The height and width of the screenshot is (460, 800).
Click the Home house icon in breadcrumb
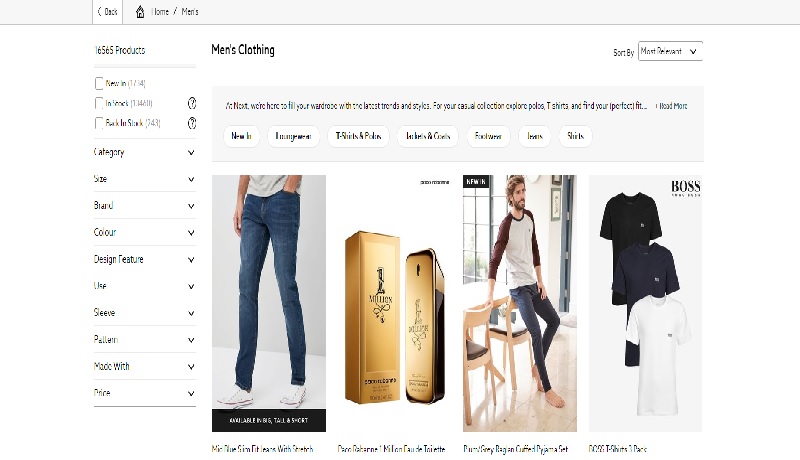[140, 11]
